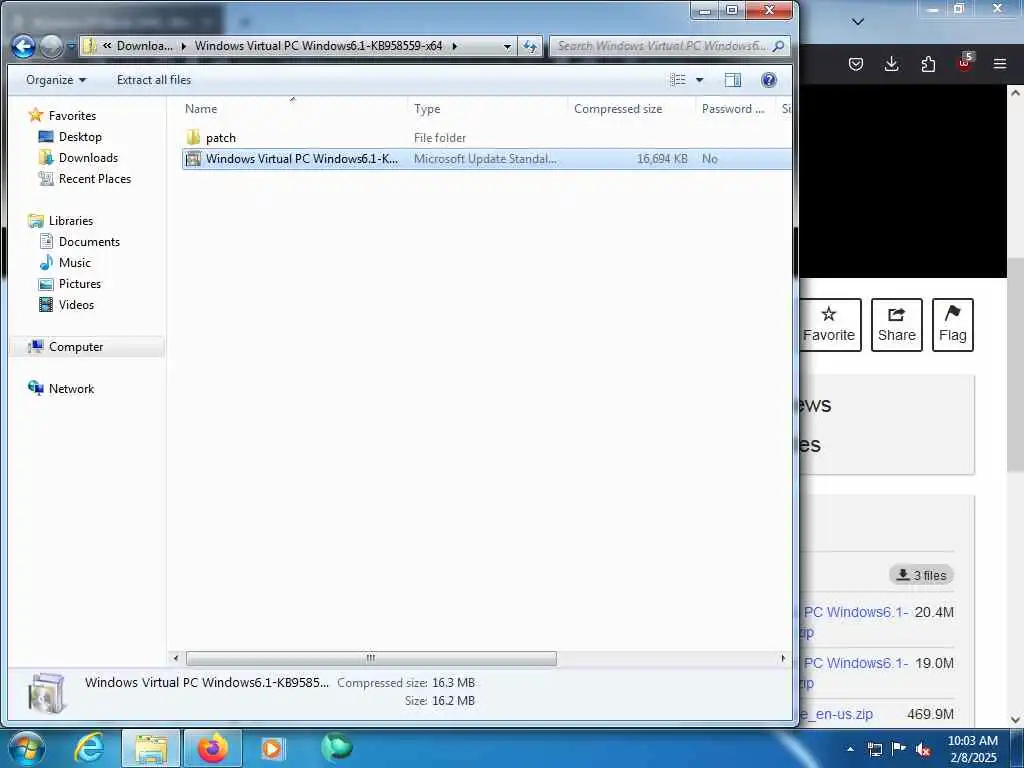Open the Music library
Image resolution: width=1024 pixels, height=768 pixels.
(65, 263)
